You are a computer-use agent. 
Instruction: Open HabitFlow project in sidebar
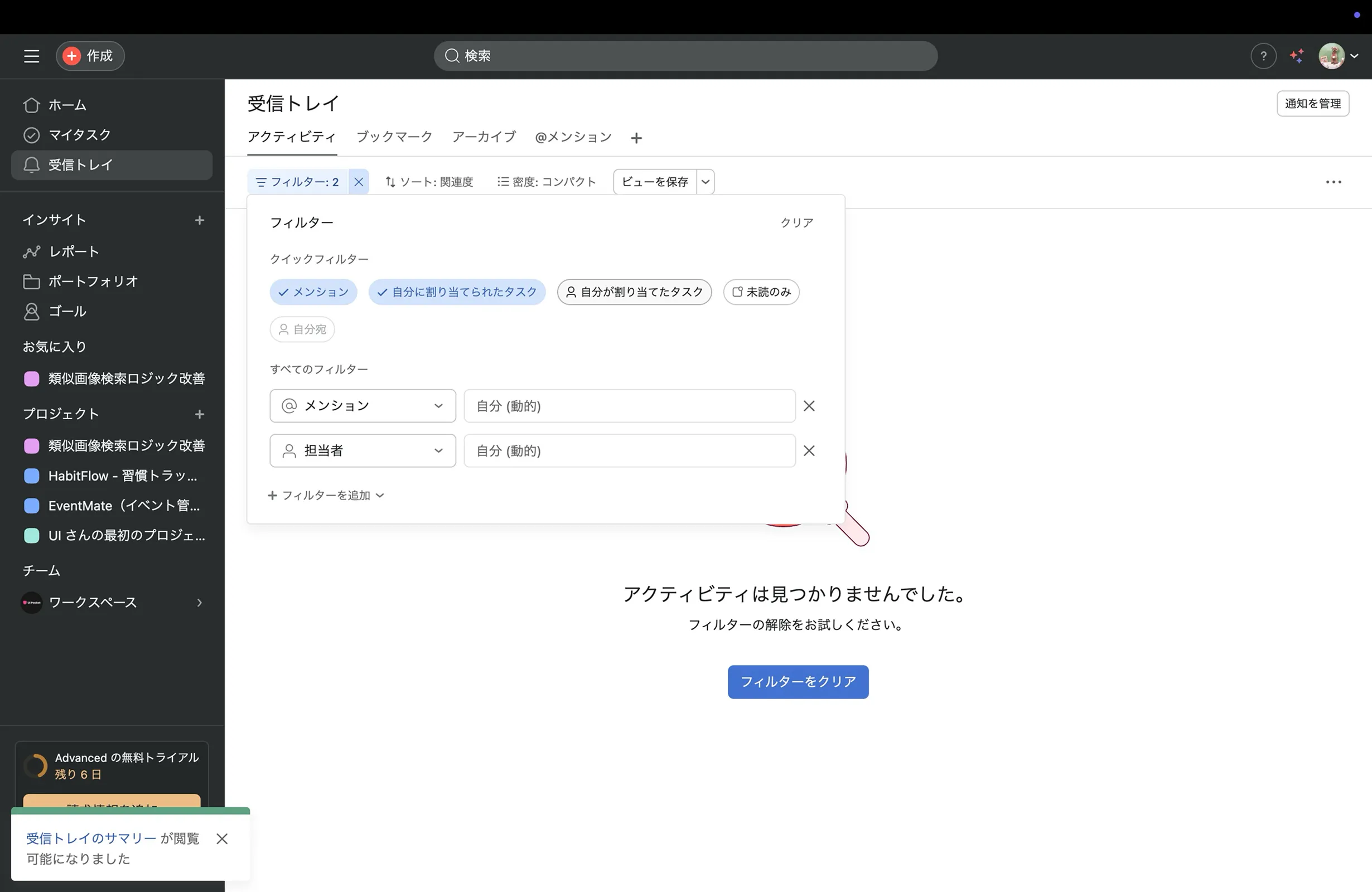112,476
